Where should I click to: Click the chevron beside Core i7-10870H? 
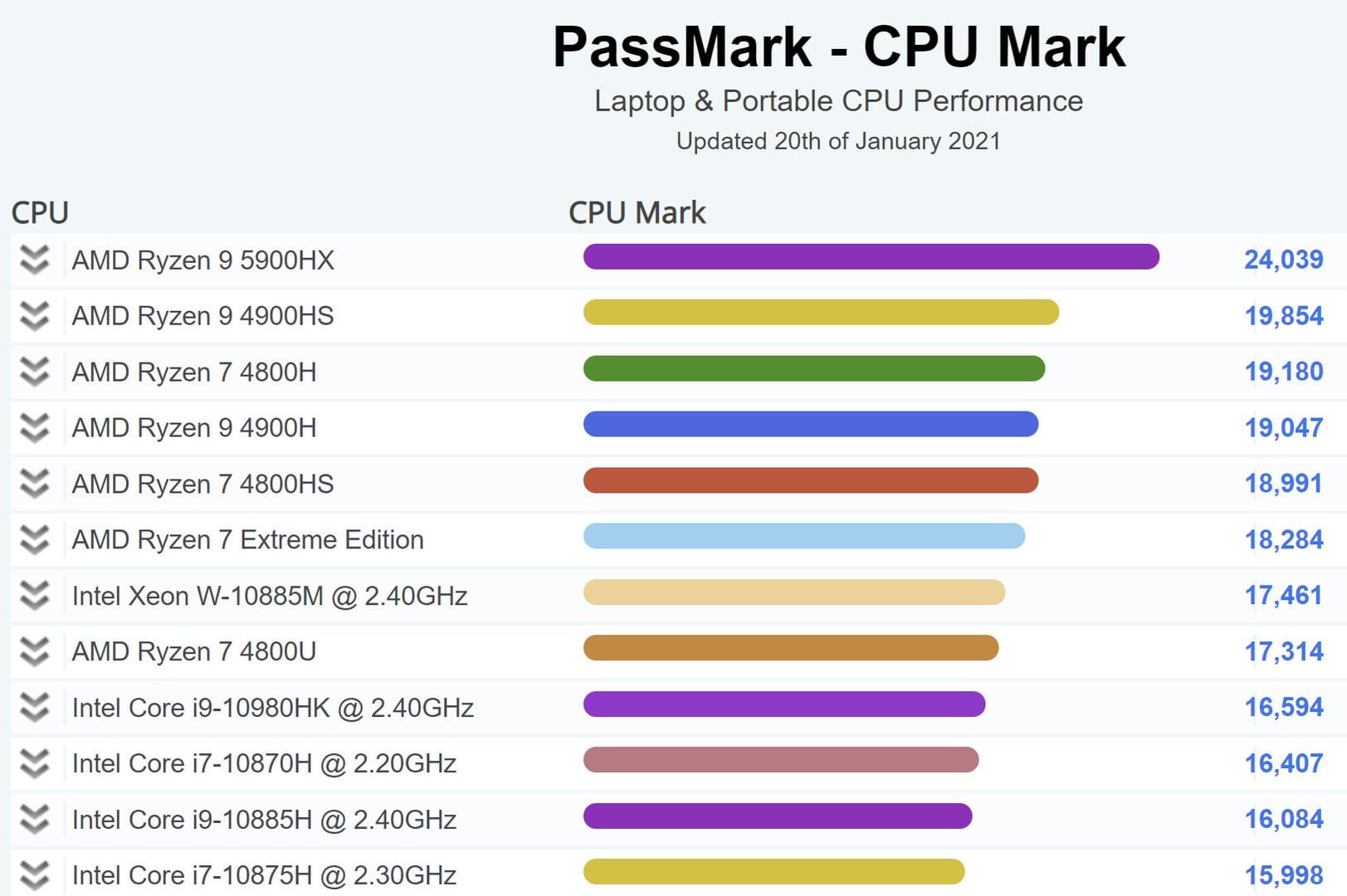click(34, 763)
